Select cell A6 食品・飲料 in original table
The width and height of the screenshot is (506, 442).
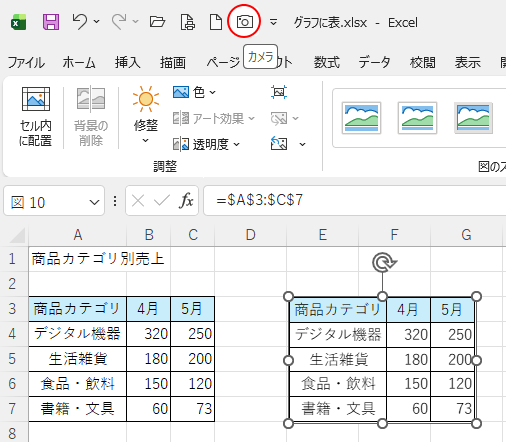(78, 384)
